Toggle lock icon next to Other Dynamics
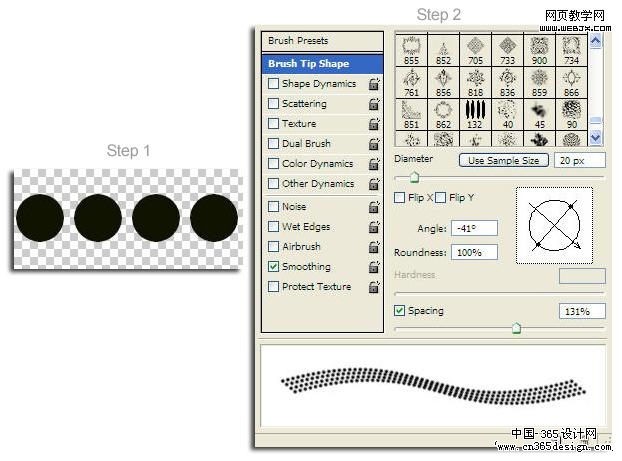Viewport: 622px width, 461px height. [374, 184]
